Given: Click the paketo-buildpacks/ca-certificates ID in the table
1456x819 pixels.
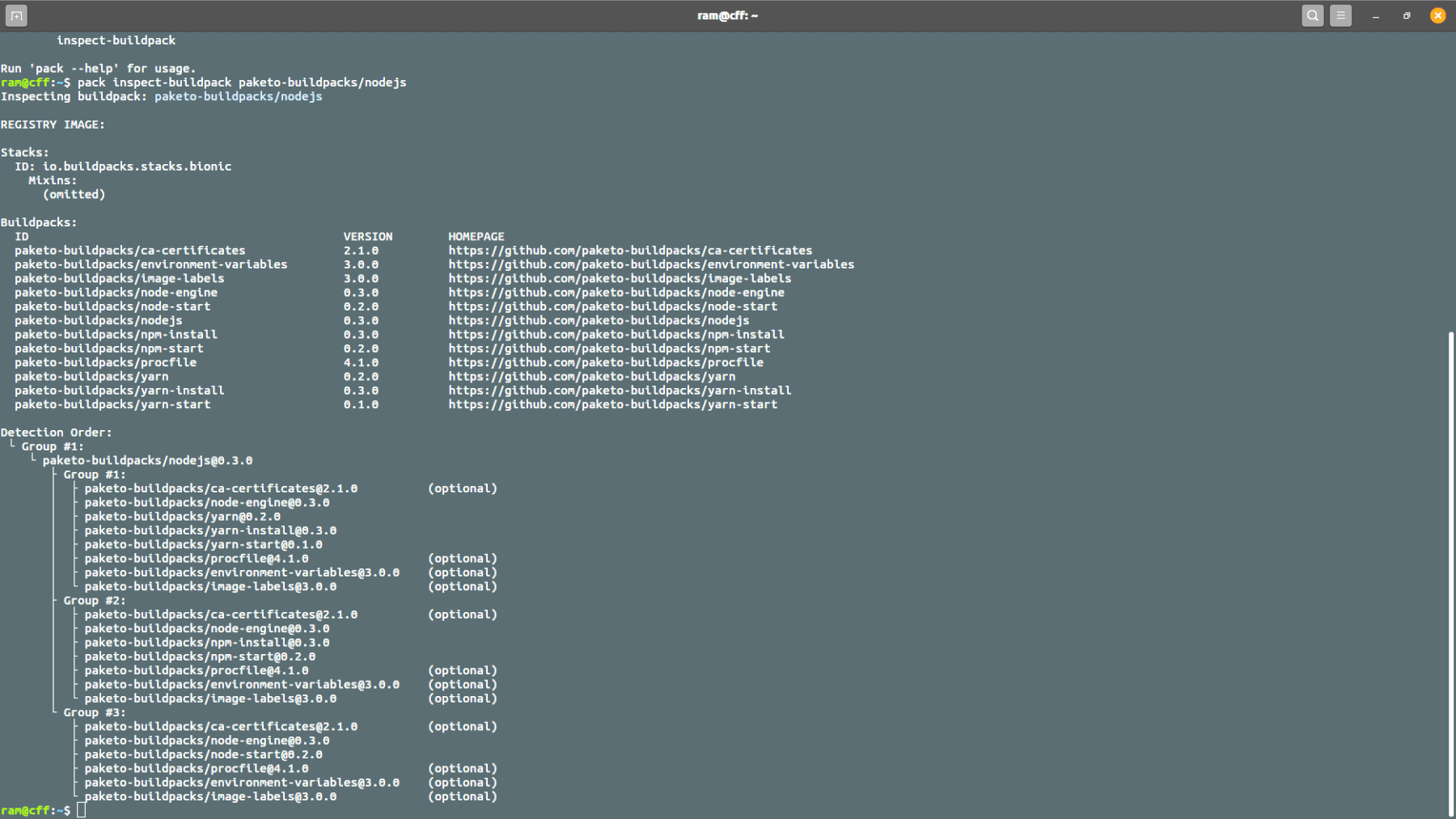Looking at the screenshot, I should pos(129,251).
